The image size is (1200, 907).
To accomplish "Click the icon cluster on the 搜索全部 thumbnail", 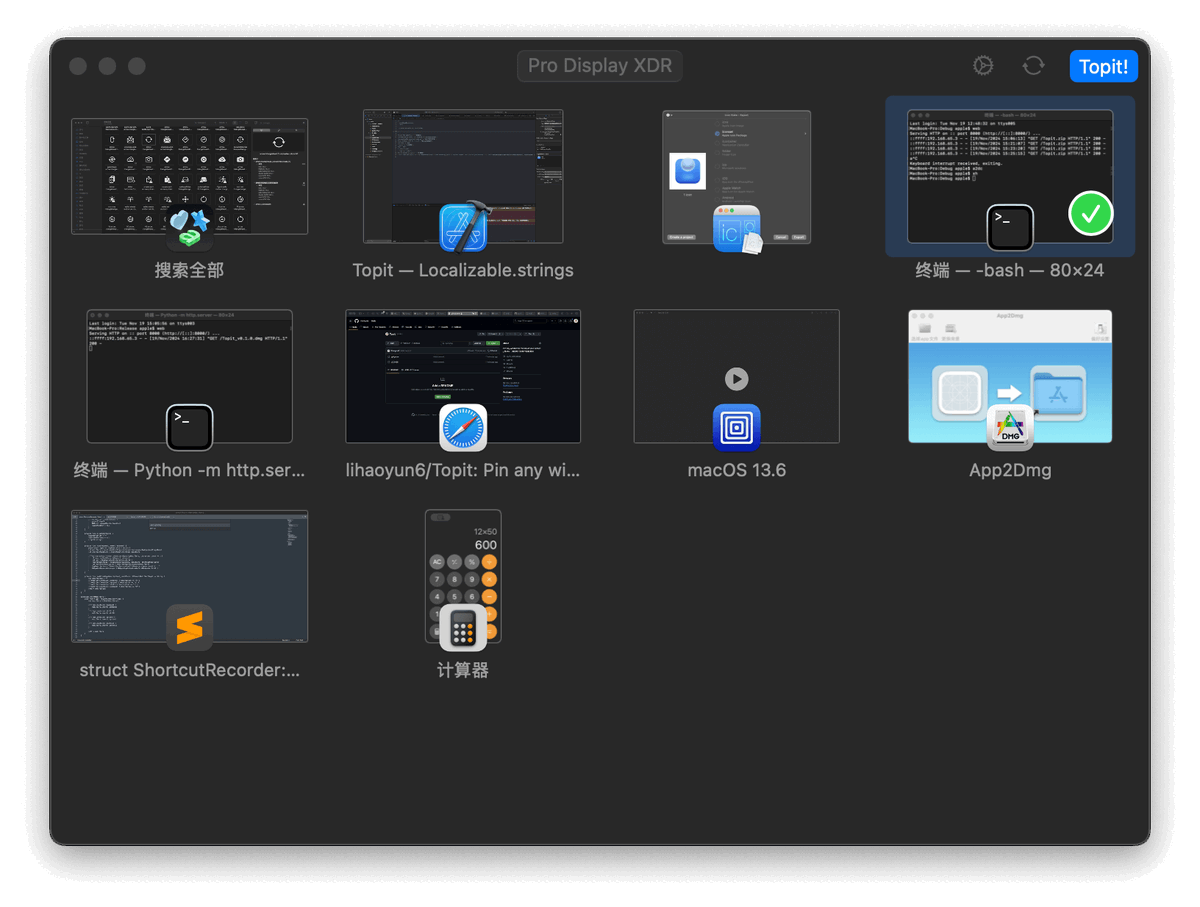I will pyautogui.click(x=190, y=228).
